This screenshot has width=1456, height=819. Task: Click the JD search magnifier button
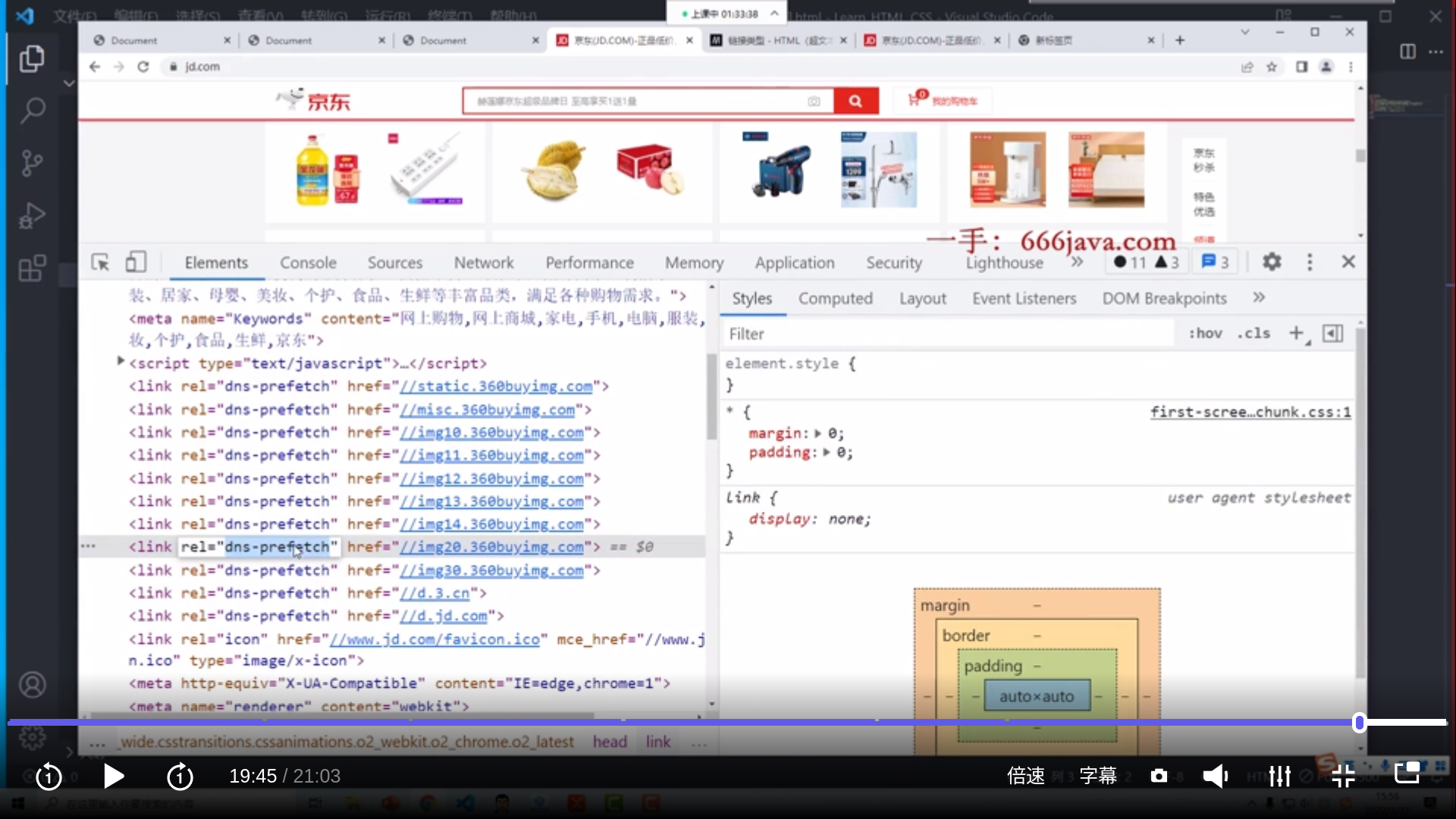point(855,101)
